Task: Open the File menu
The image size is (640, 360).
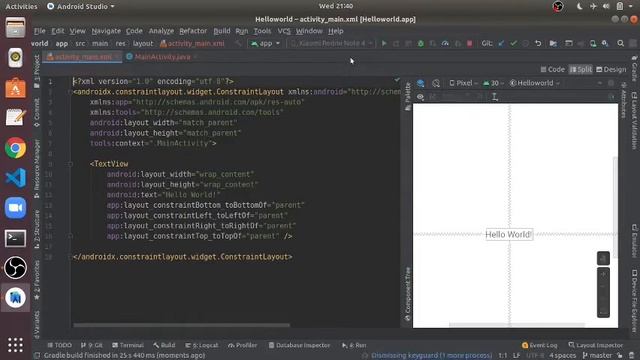Action: coord(40,31)
